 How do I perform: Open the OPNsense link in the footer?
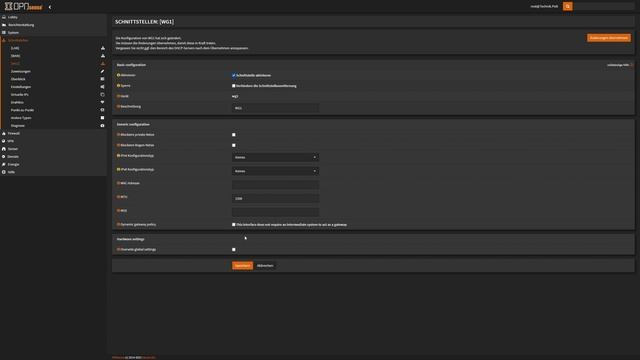pos(118,358)
